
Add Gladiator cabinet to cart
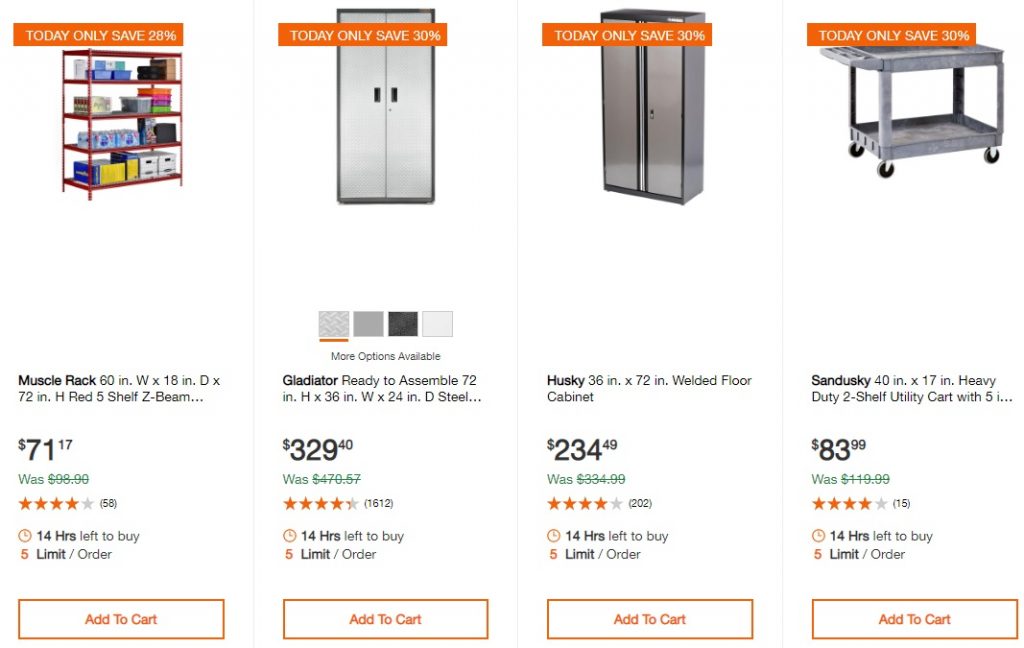pos(385,619)
